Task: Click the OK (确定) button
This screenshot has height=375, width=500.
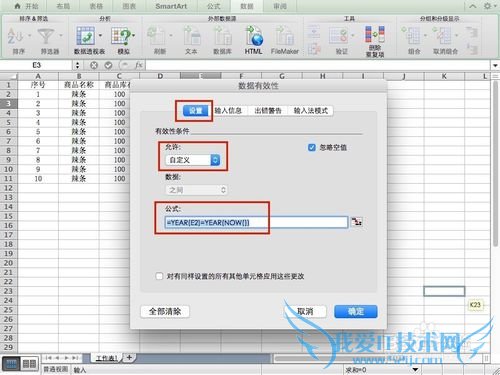Action: pyautogui.click(x=356, y=312)
